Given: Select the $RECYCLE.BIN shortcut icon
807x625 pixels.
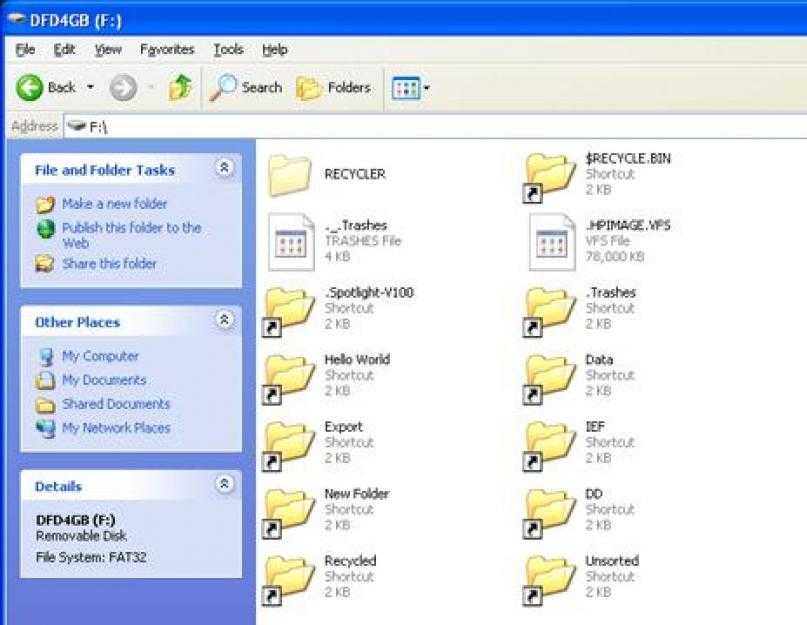Looking at the screenshot, I should pos(550,177).
